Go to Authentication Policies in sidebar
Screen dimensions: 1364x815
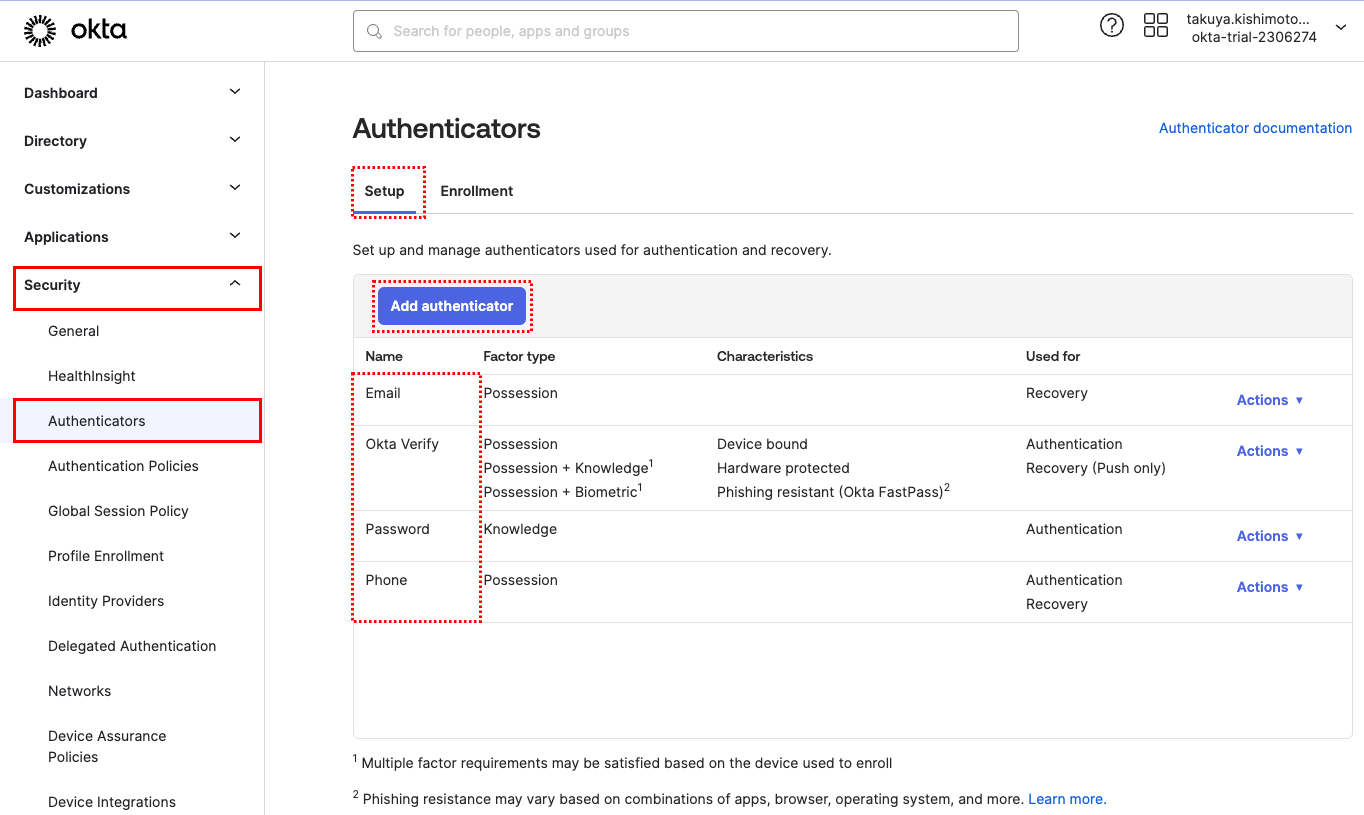[123, 466]
